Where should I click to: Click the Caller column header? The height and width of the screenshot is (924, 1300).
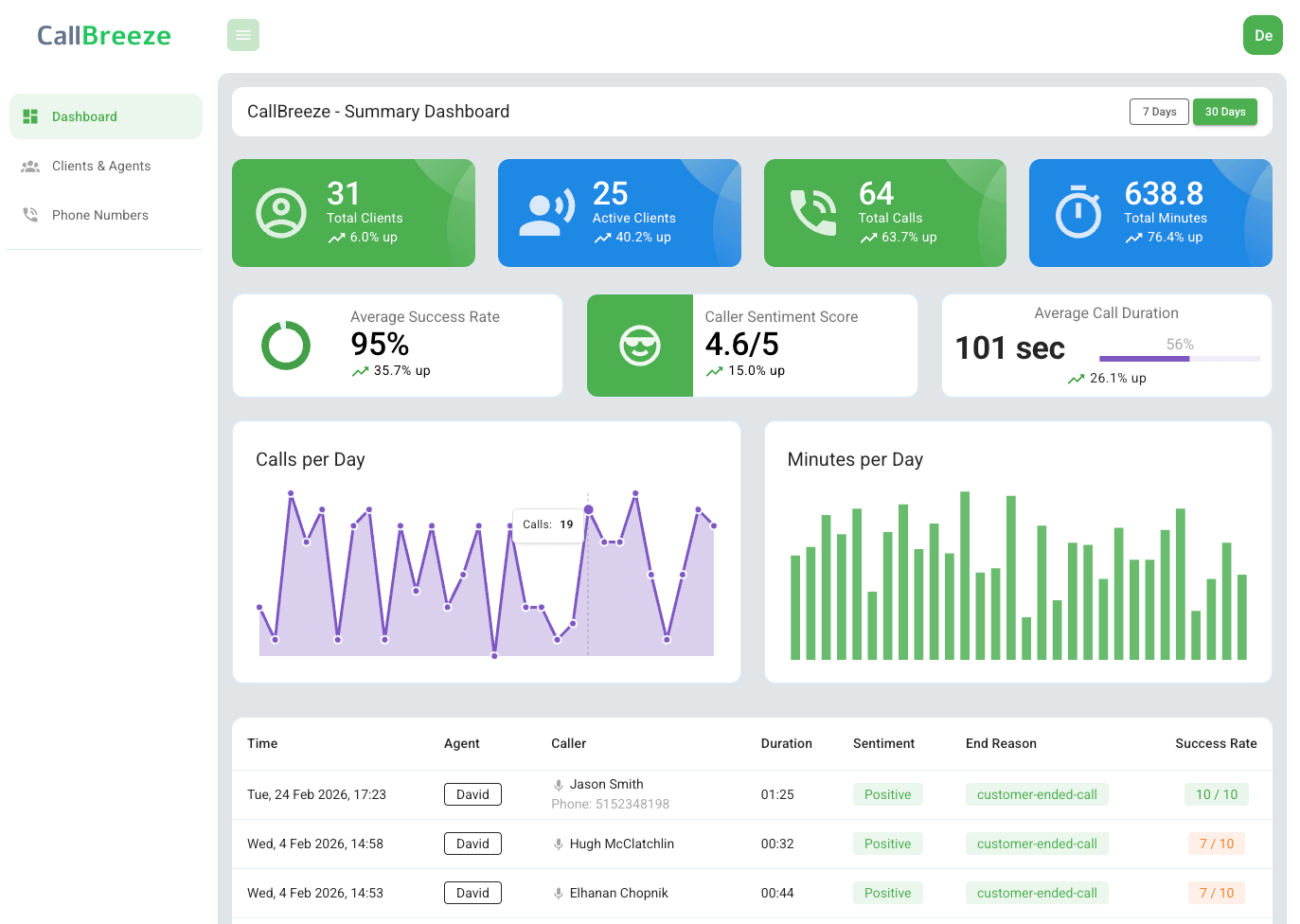(x=569, y=743)
